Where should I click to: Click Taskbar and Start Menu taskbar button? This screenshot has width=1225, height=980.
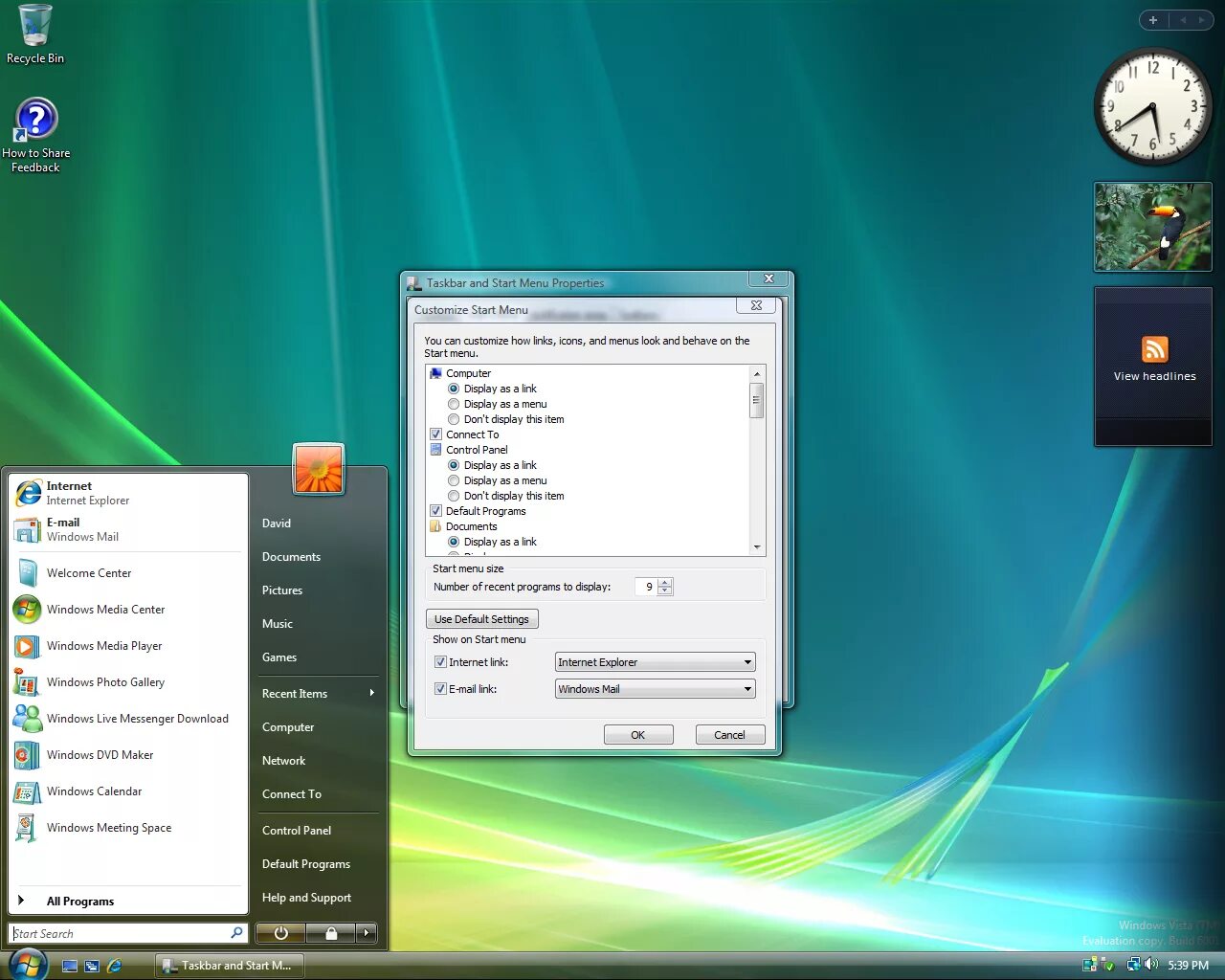pyautogui.click(x=230, y=966)
